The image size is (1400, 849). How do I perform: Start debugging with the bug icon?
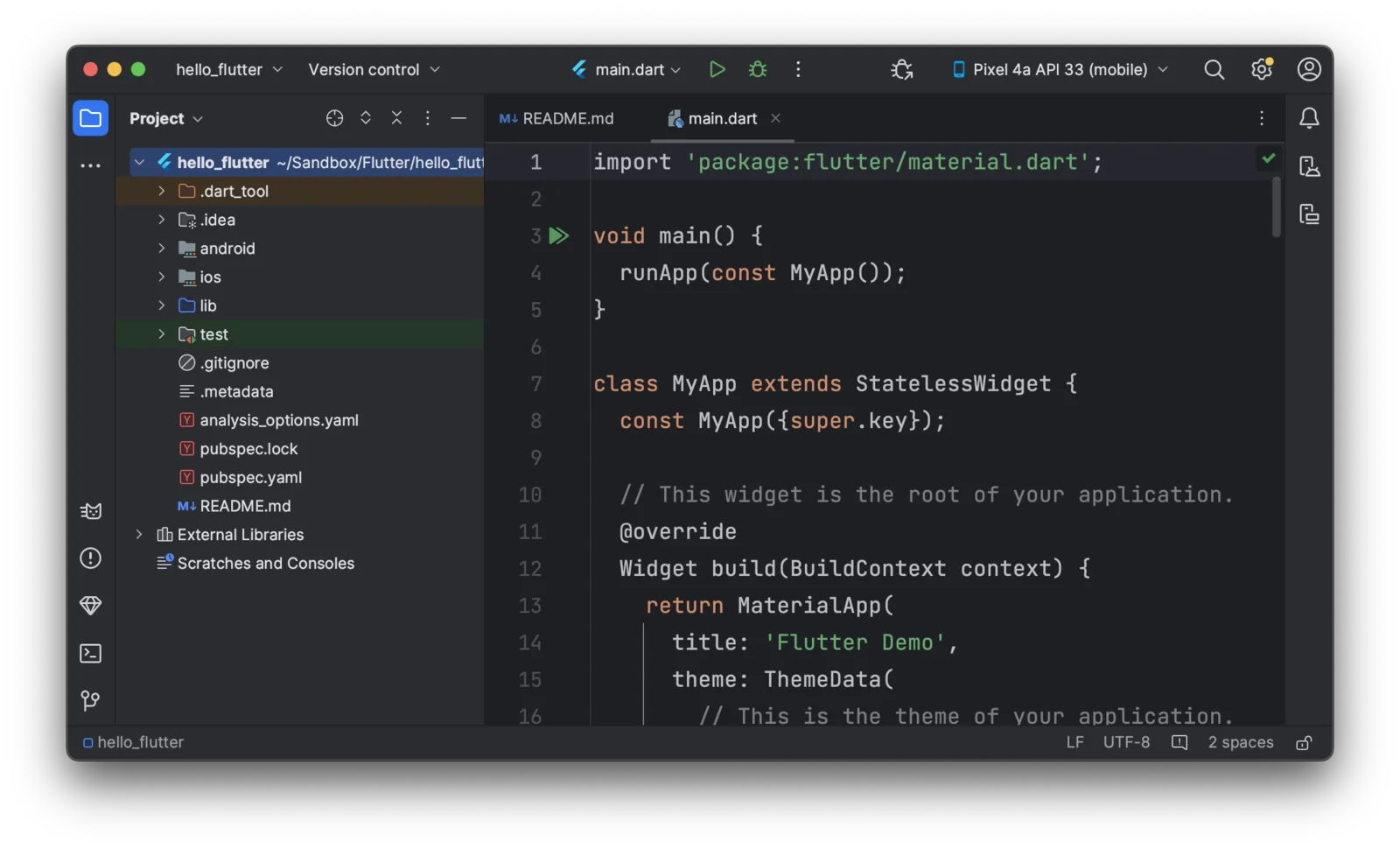[758, 69]
